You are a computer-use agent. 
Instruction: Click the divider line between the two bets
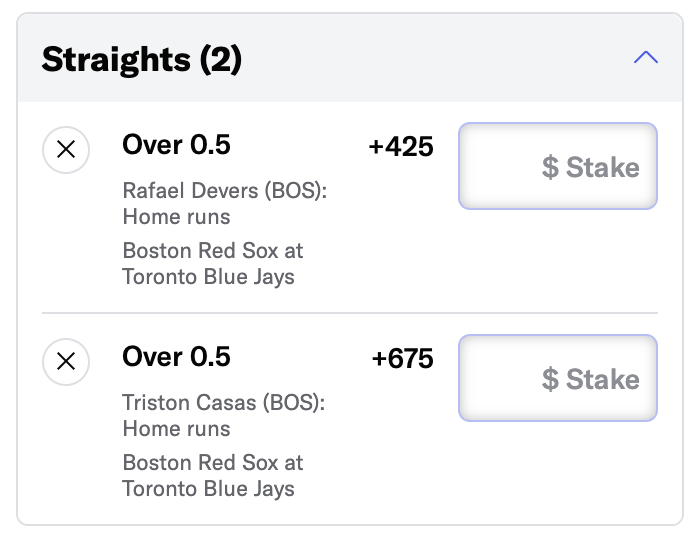pyautogui.click(x=350, y=313)
